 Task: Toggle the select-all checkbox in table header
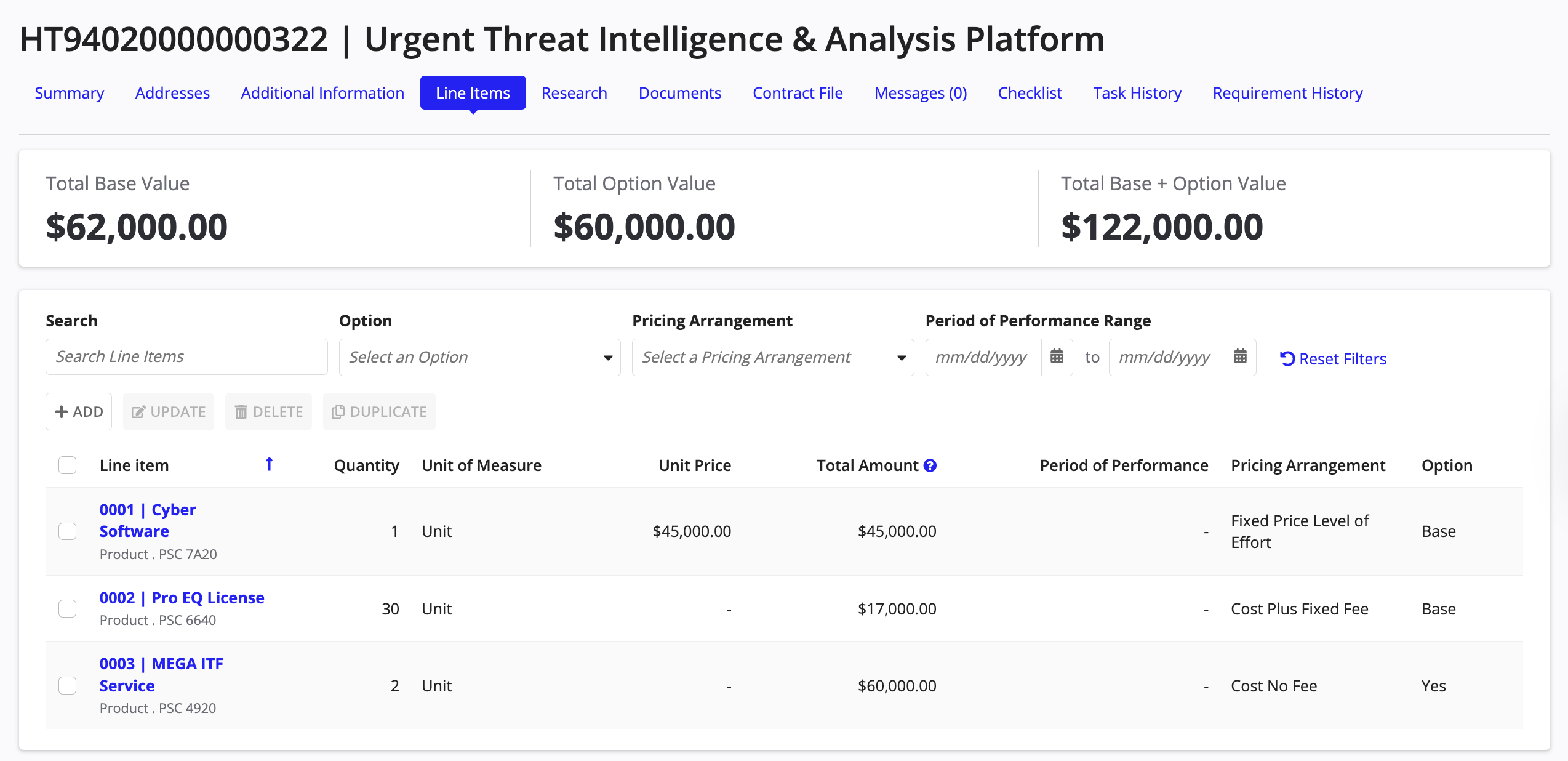click(67, 465)
